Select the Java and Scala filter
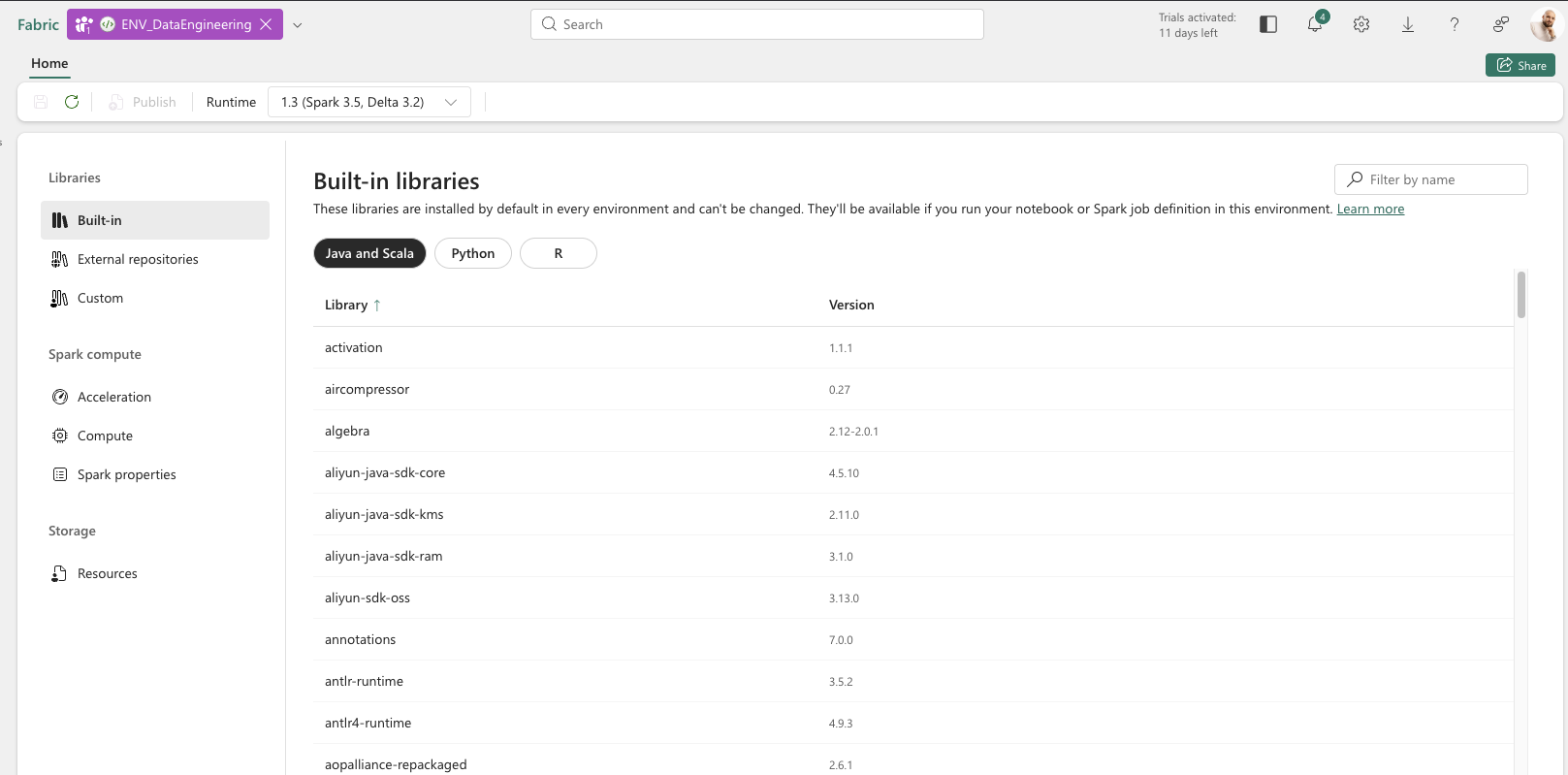Viewport: 1568px width, 775px height. tap(369, 253)
